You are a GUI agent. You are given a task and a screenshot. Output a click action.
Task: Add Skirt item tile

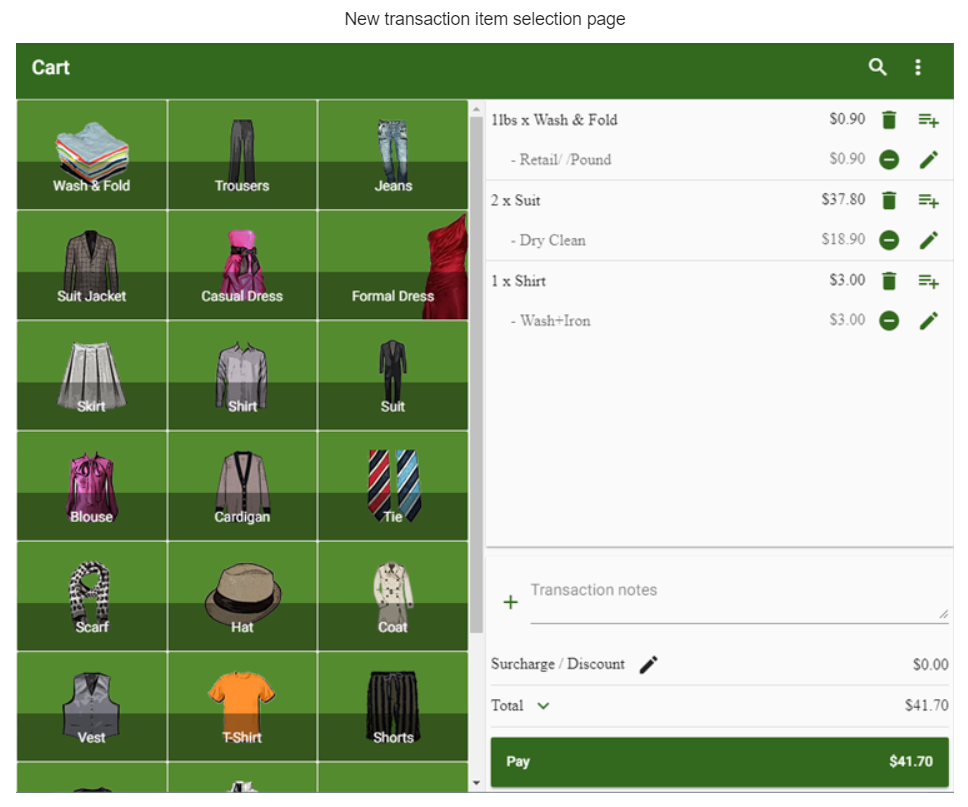[92, 375]
